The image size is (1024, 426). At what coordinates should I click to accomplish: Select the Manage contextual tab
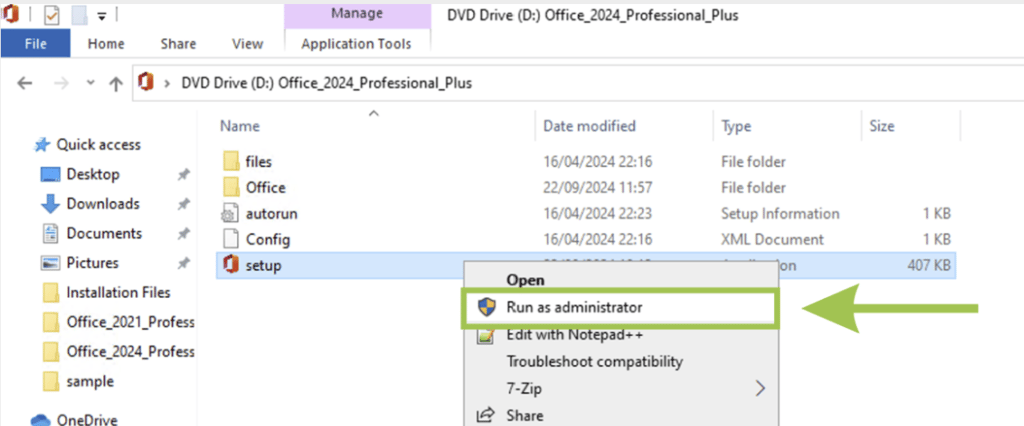click(x=357, y=14)
